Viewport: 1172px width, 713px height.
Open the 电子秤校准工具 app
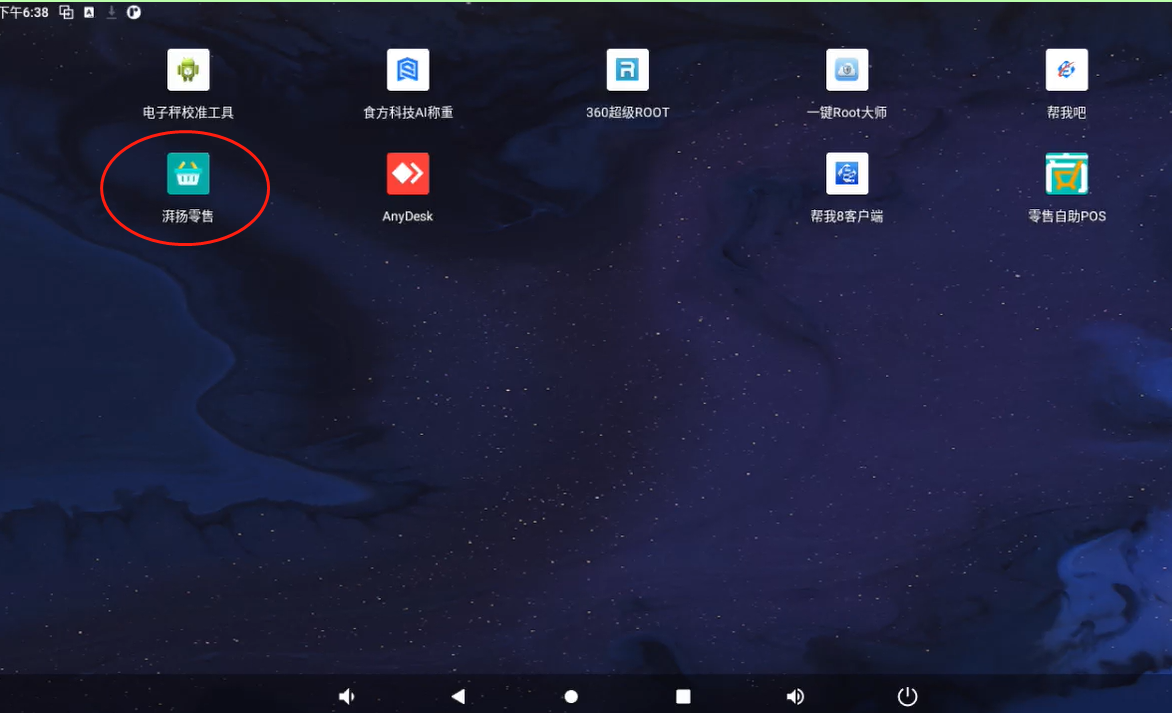(x=188, y=70)
